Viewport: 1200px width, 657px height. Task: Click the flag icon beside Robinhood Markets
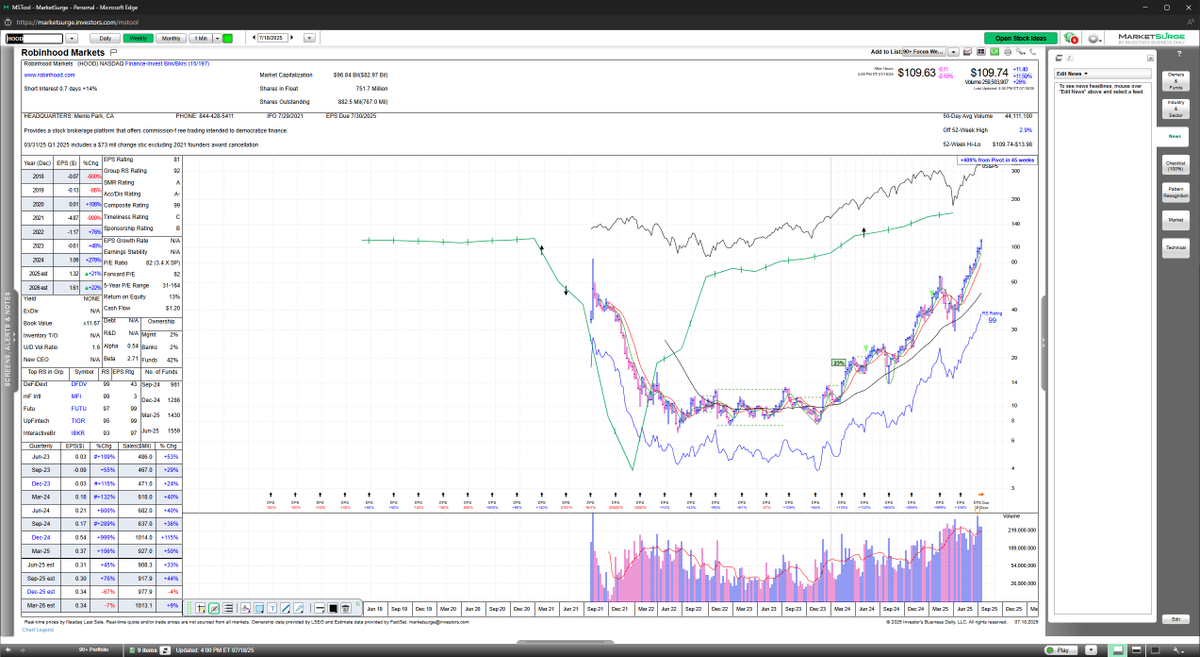pos(113,52)
